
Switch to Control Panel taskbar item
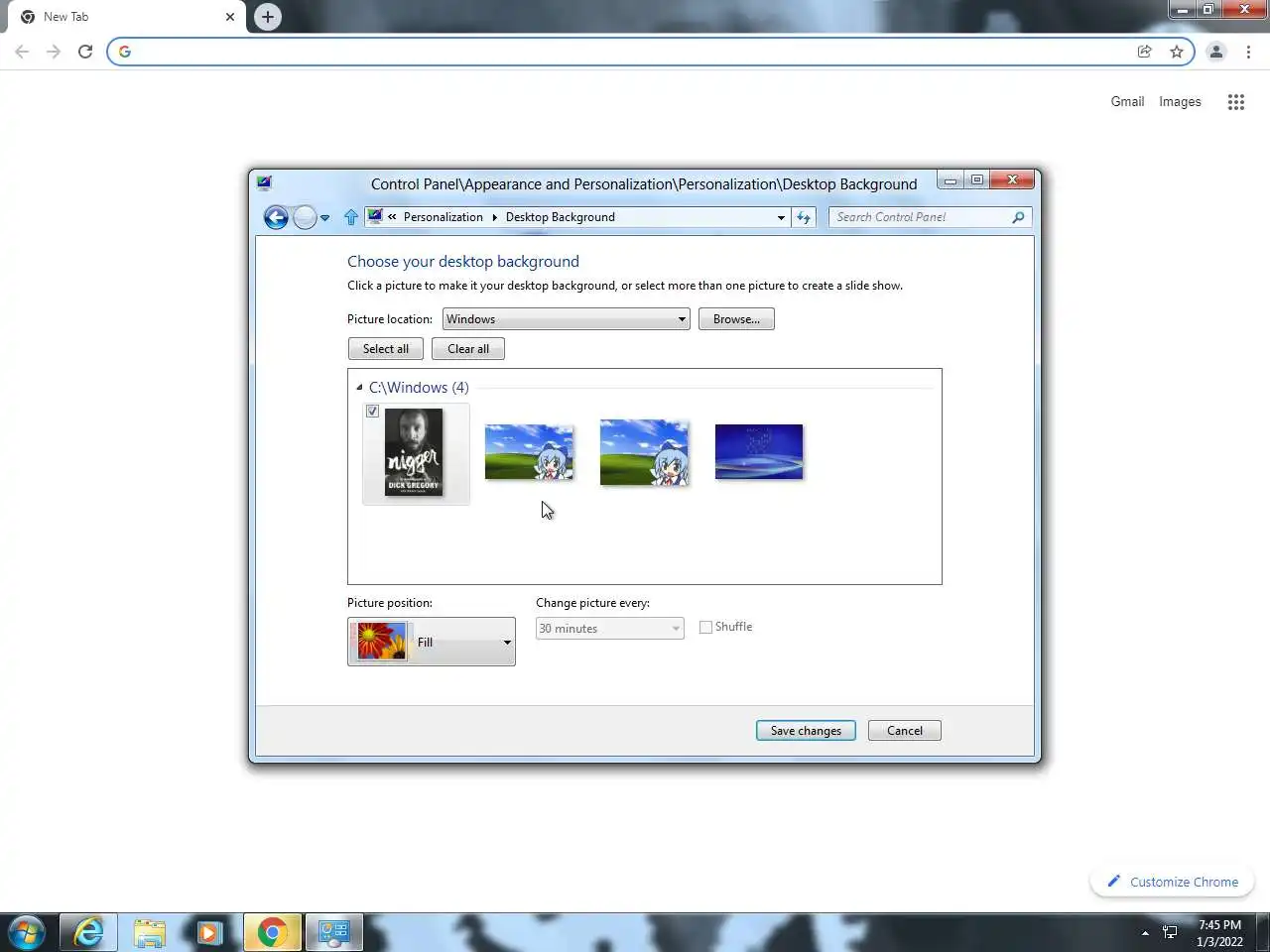(x=333, y=933)
